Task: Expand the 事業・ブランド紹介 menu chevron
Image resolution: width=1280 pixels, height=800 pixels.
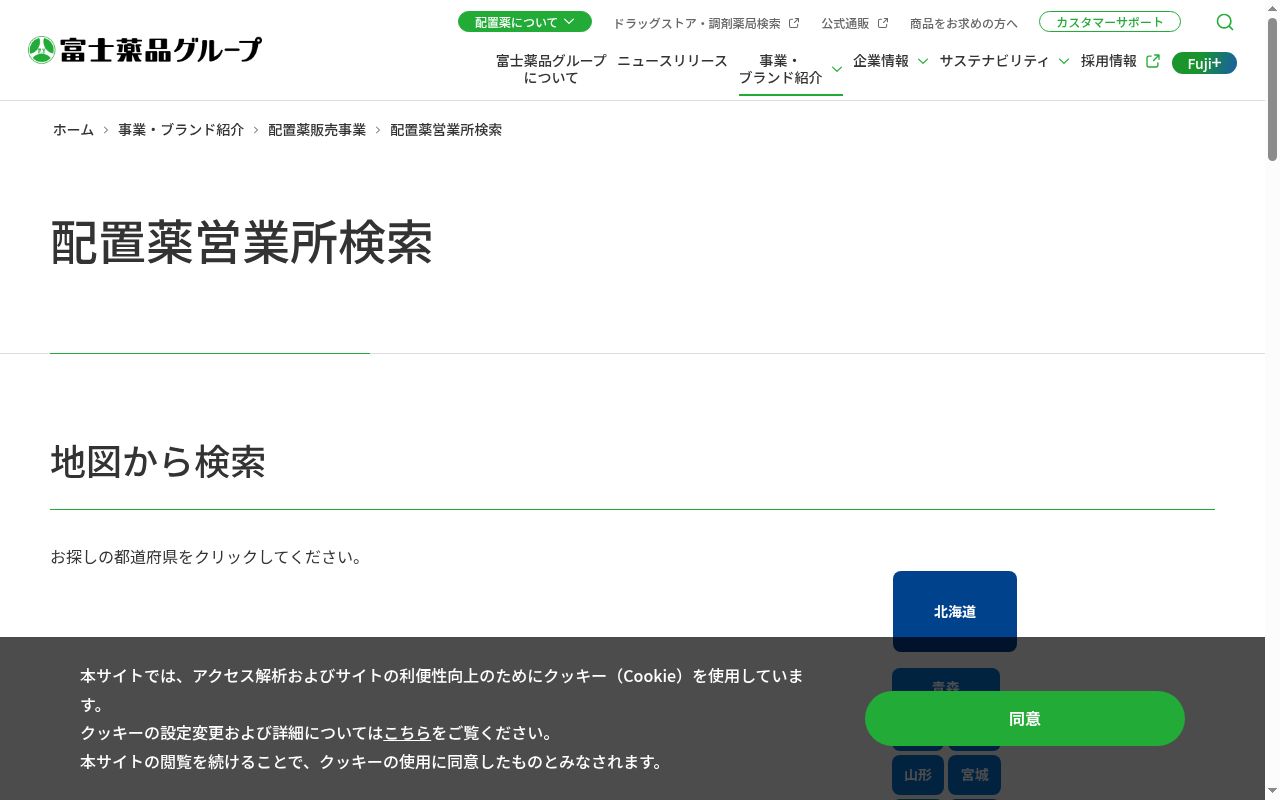Action: point(837,69)
